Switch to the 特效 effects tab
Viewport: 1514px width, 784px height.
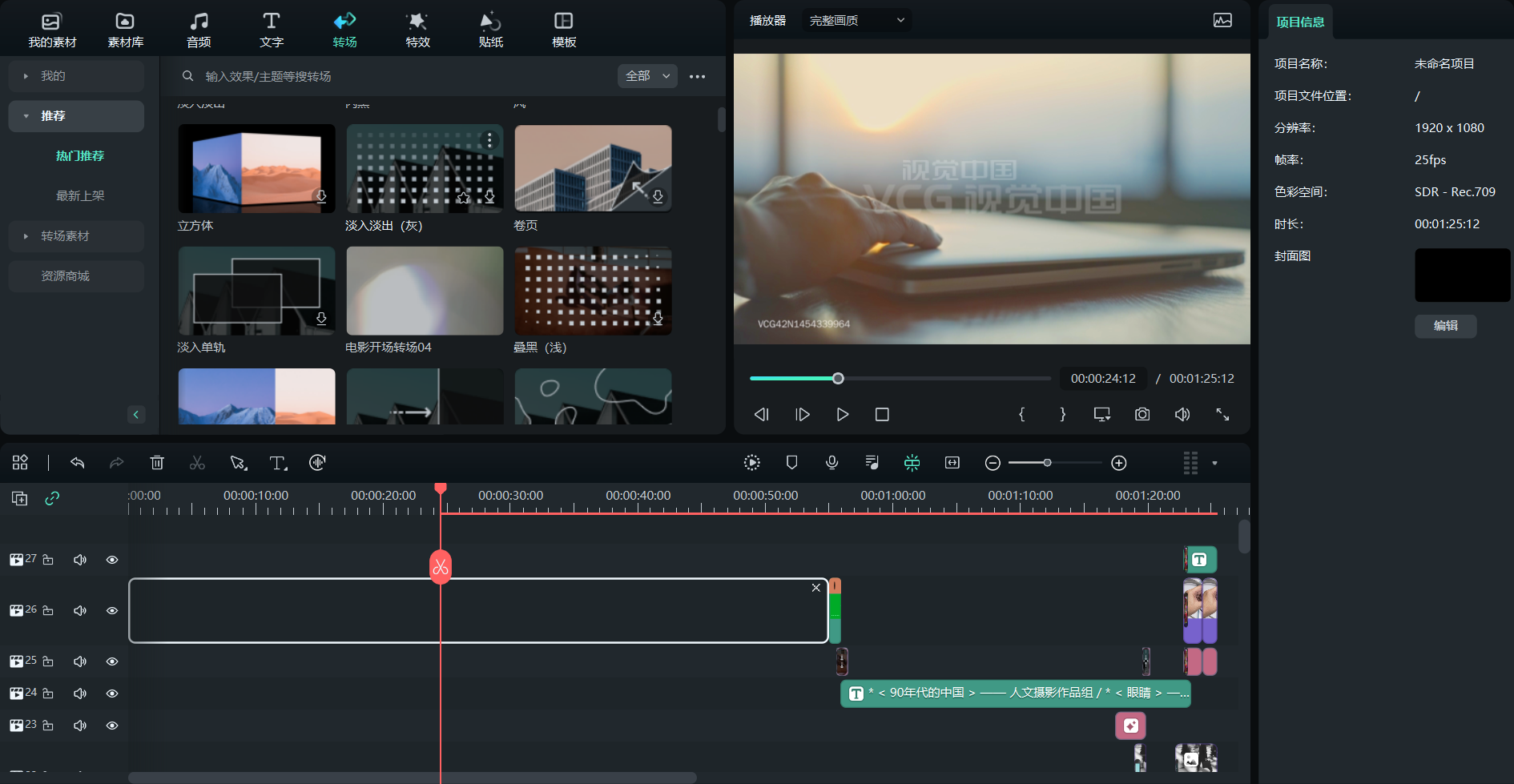(417, 29)
